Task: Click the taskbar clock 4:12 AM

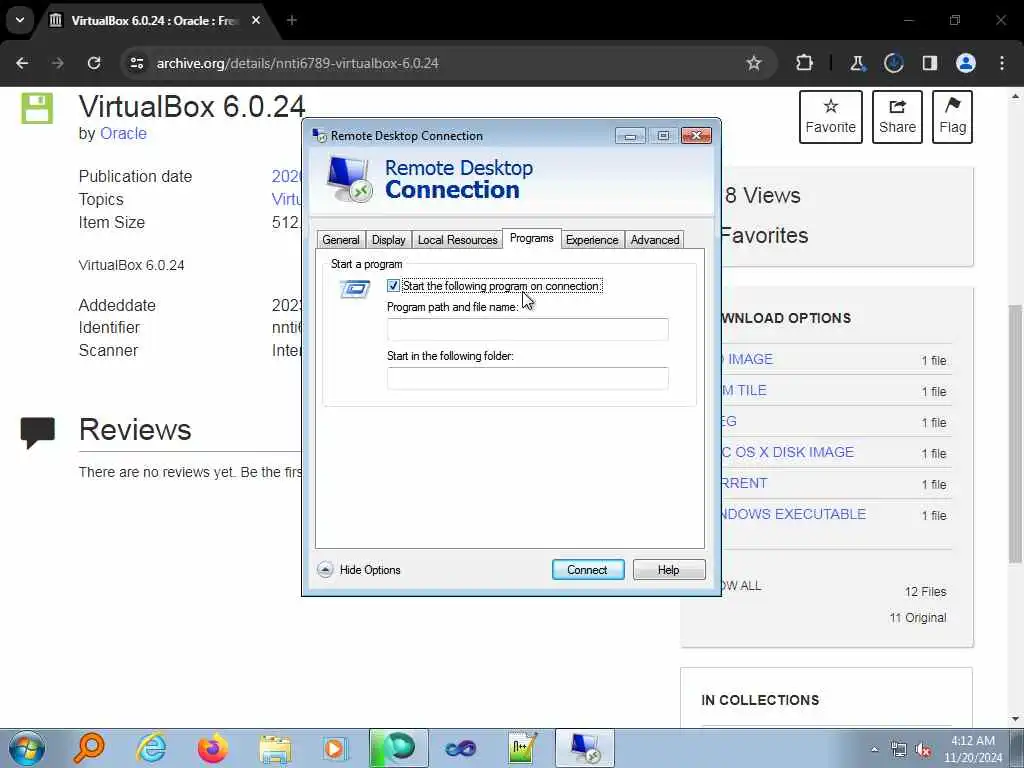Action: coord(972,741)
